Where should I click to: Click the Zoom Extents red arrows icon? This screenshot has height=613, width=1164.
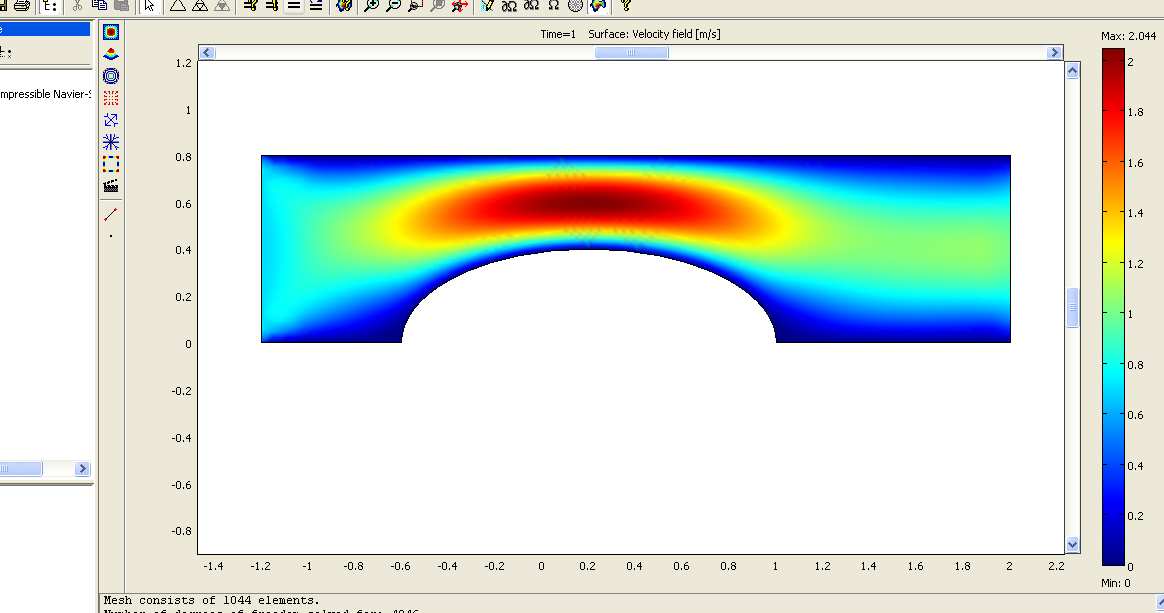tap(460, 6)
